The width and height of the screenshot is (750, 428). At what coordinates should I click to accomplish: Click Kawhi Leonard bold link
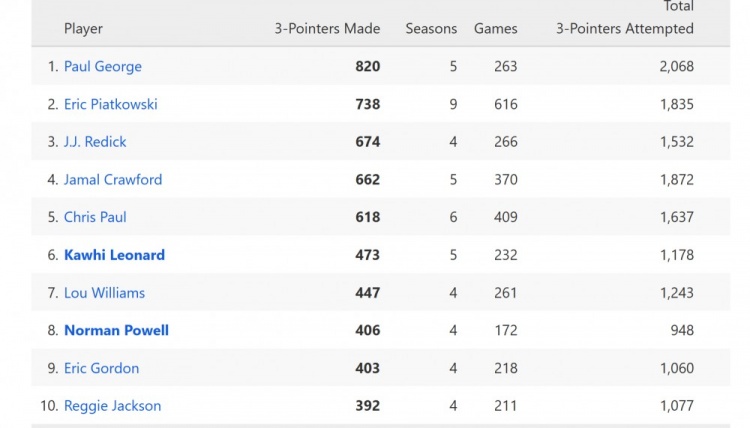[114, 255]
